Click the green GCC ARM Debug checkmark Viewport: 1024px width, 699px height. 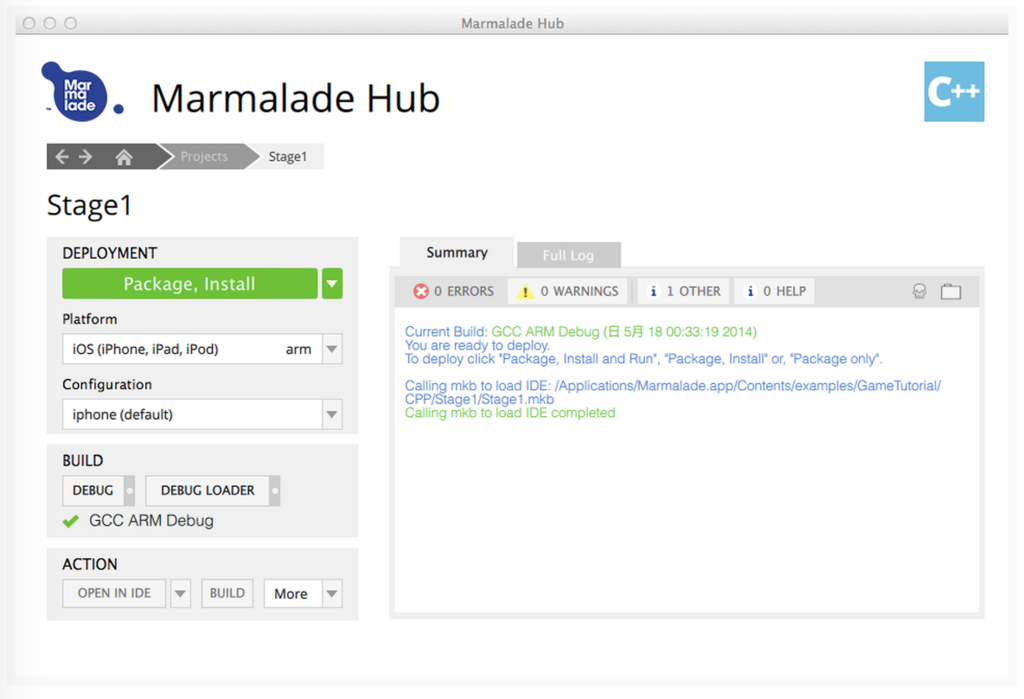(71, 521)
